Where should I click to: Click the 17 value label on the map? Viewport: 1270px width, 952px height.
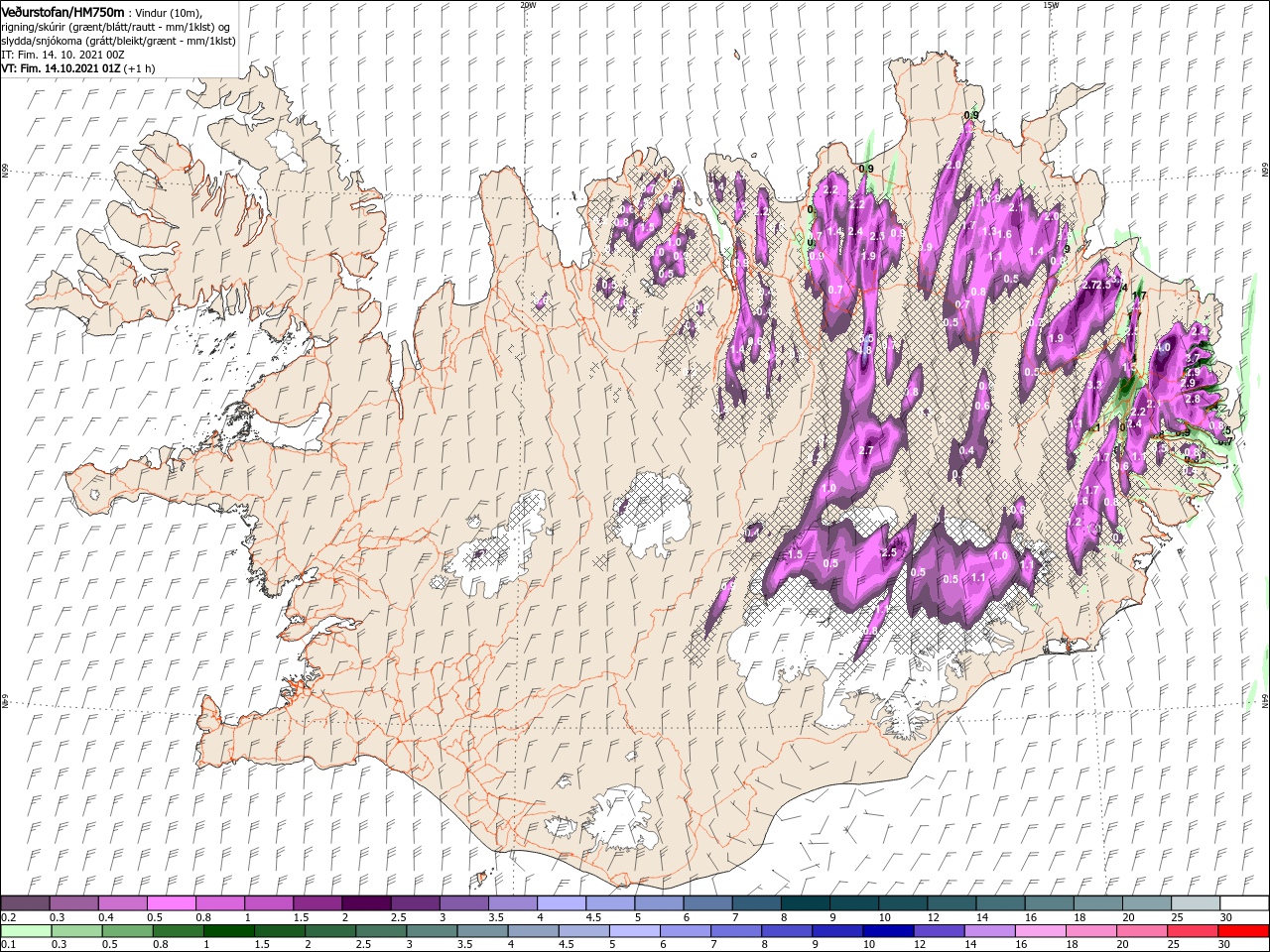click(1139, 296)
